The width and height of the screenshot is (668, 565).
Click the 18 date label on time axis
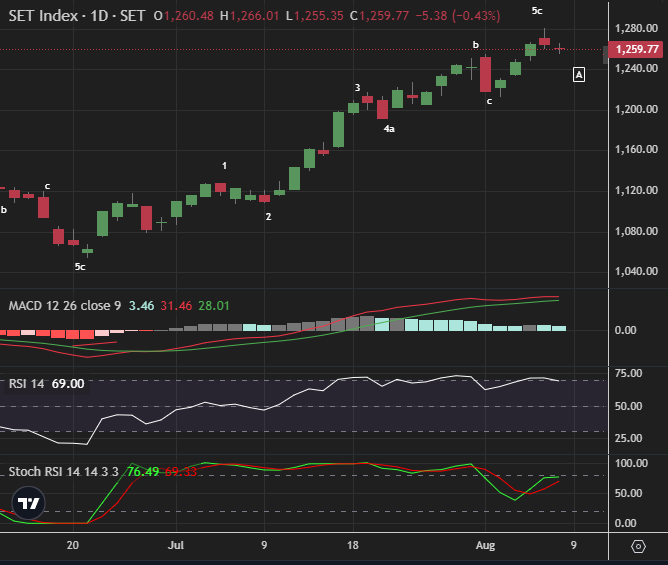tap(353, 545)
